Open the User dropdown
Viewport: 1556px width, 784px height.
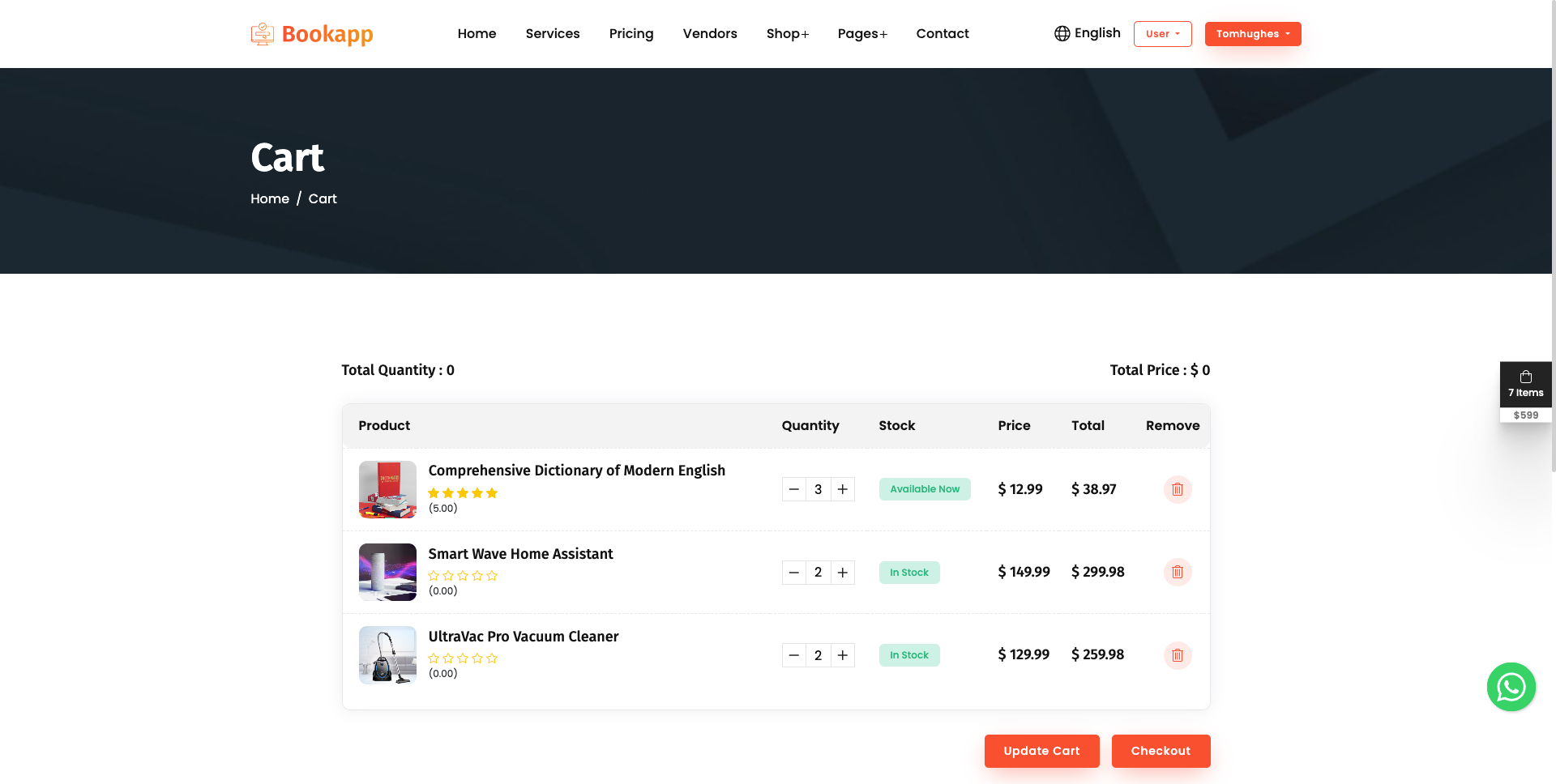click(1163, 33)
